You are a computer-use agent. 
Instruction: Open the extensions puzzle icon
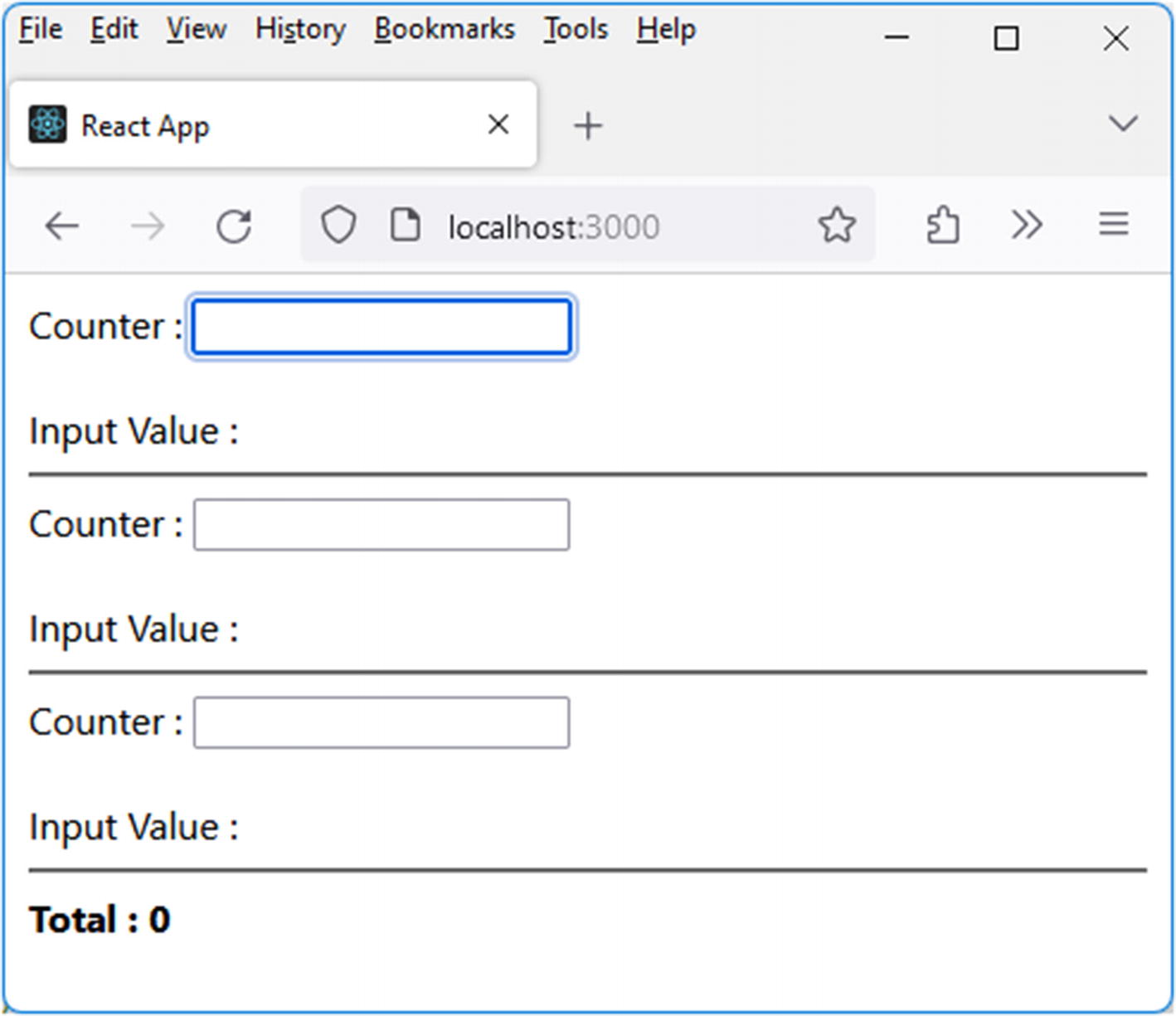click(x=943, y=225)
